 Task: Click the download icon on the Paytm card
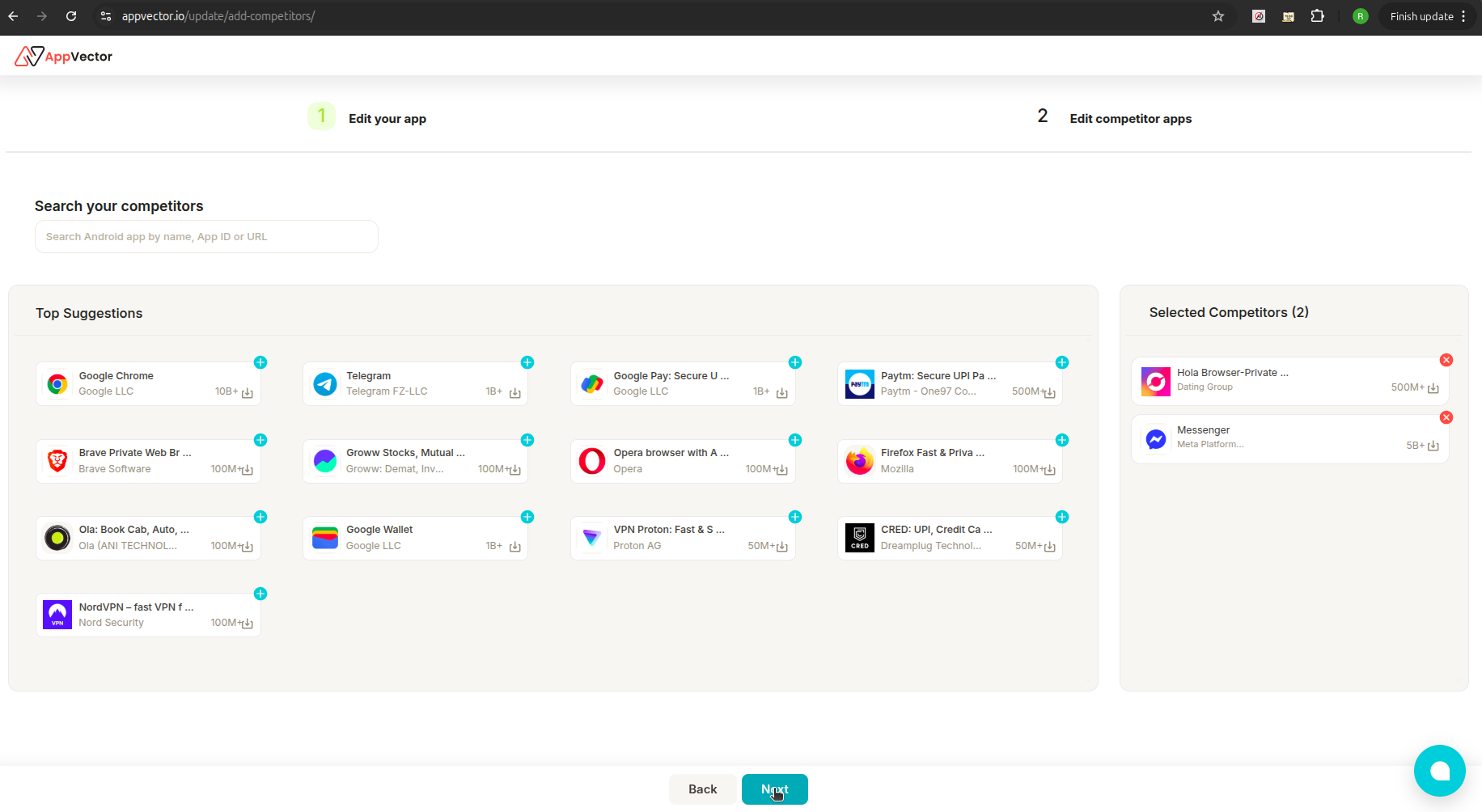1049,392
